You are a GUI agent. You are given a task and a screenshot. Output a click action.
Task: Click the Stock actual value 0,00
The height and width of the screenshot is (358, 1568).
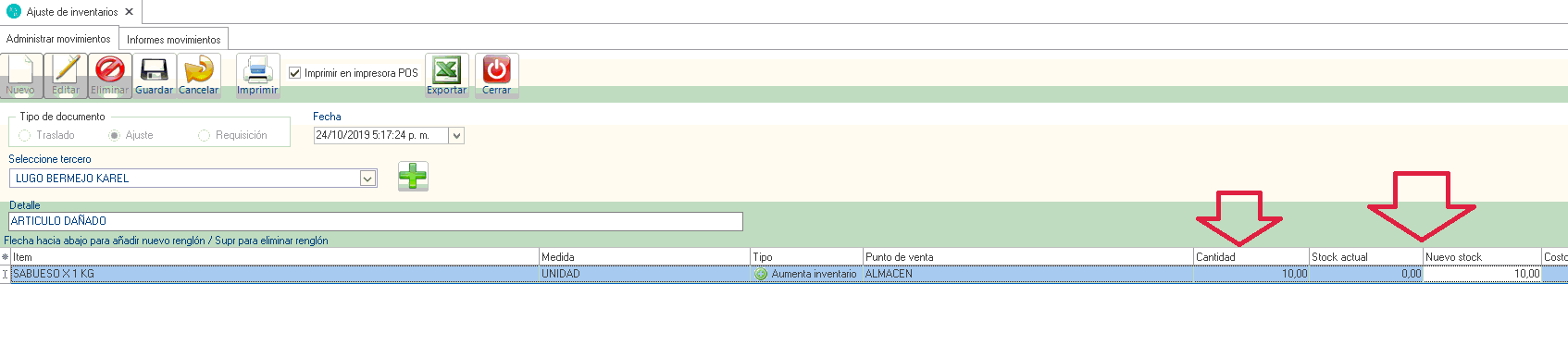[1366, 274]
